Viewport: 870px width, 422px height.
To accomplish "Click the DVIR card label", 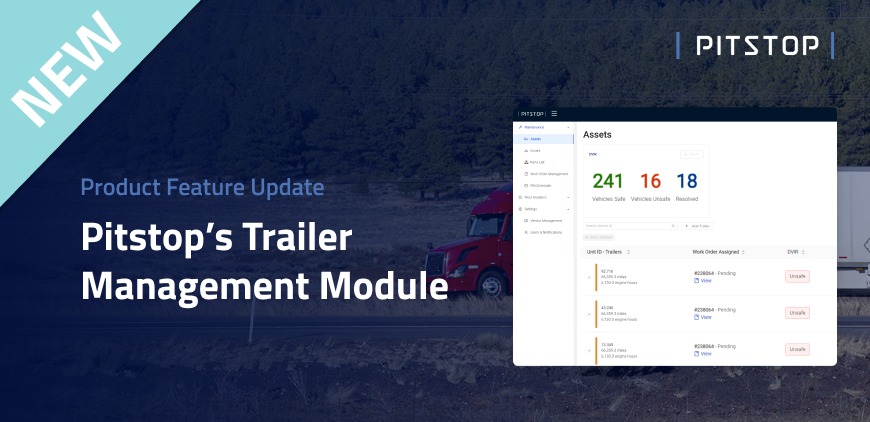I will click(593, 155).
